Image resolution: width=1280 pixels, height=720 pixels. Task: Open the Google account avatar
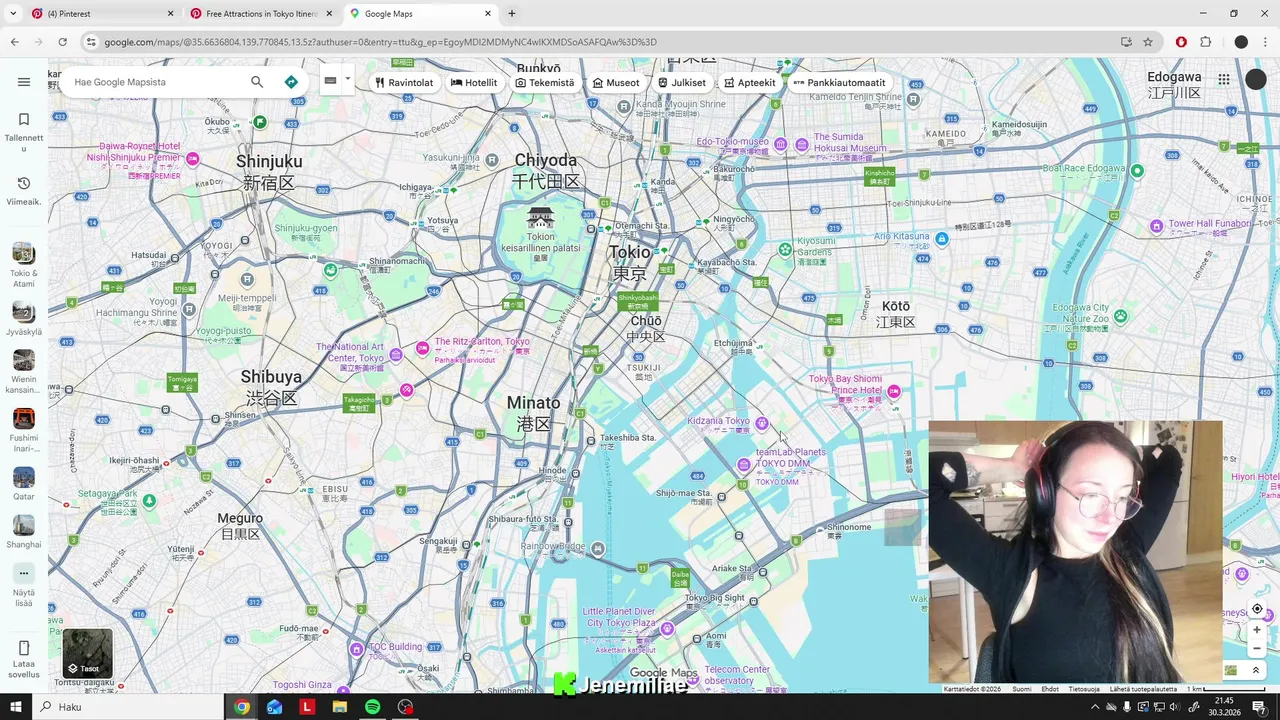(x=1256, y=79)
